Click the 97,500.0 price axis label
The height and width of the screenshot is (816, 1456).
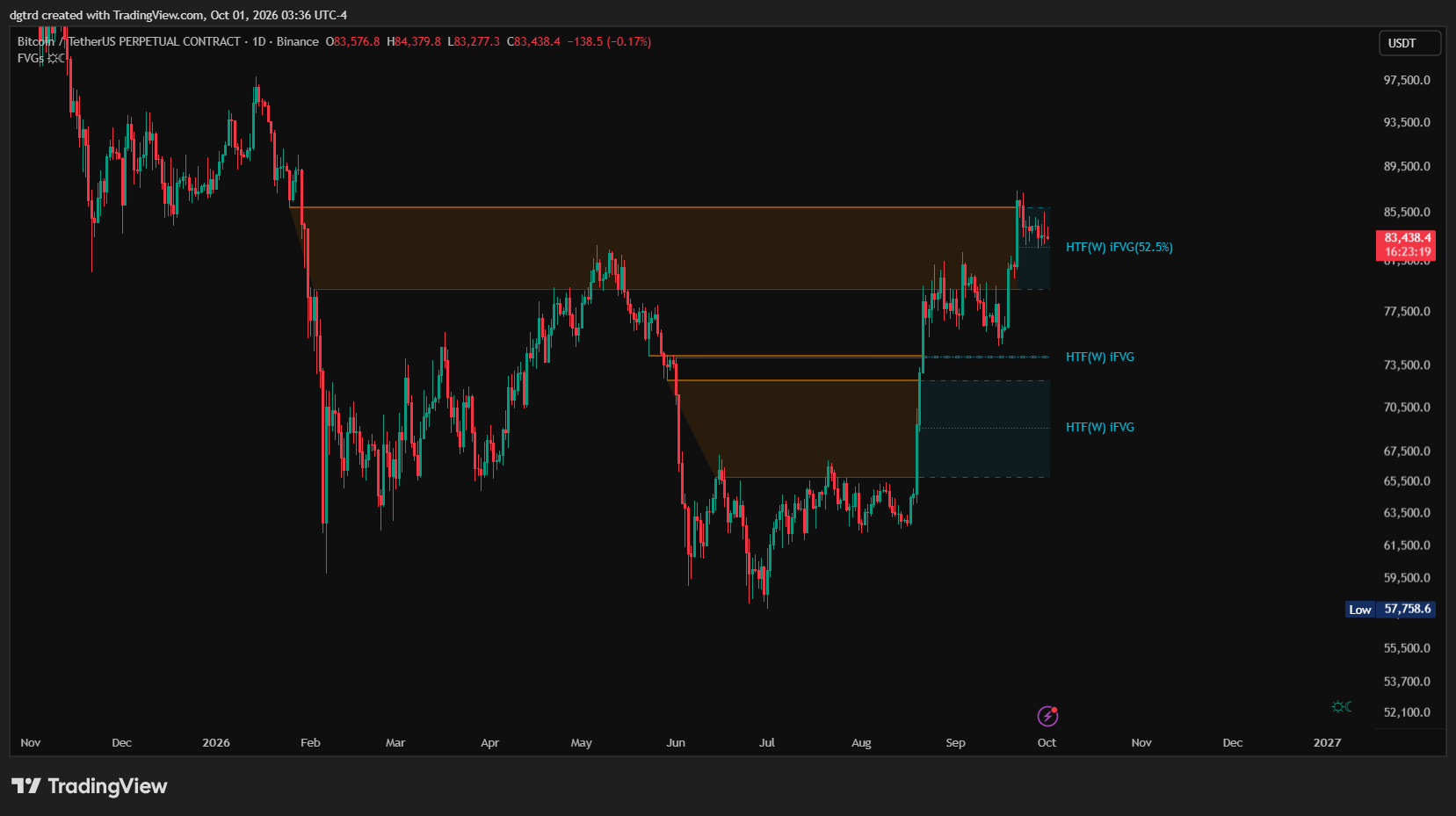coord(1407,80)
